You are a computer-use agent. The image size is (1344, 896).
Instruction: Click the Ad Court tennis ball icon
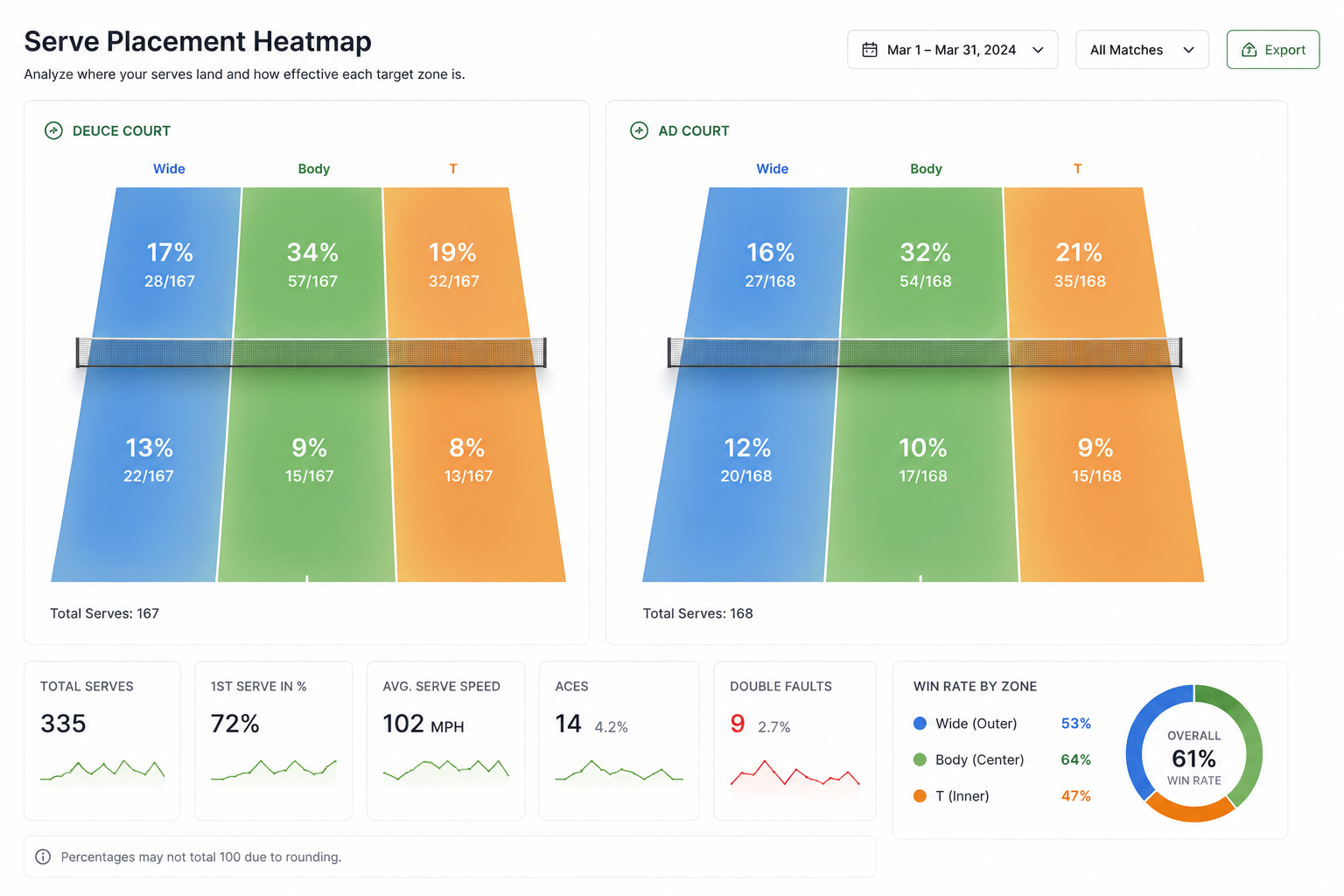[640, 131]
